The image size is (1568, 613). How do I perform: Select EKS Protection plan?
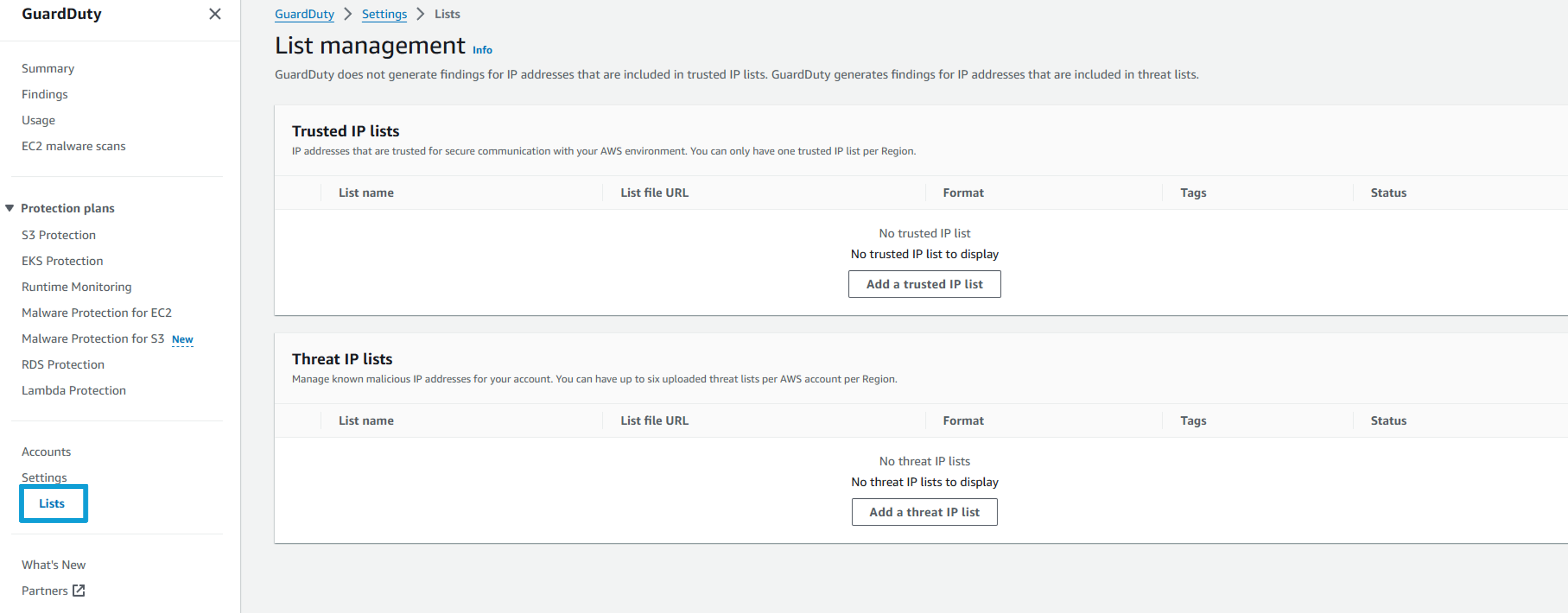tap(62, 261)
